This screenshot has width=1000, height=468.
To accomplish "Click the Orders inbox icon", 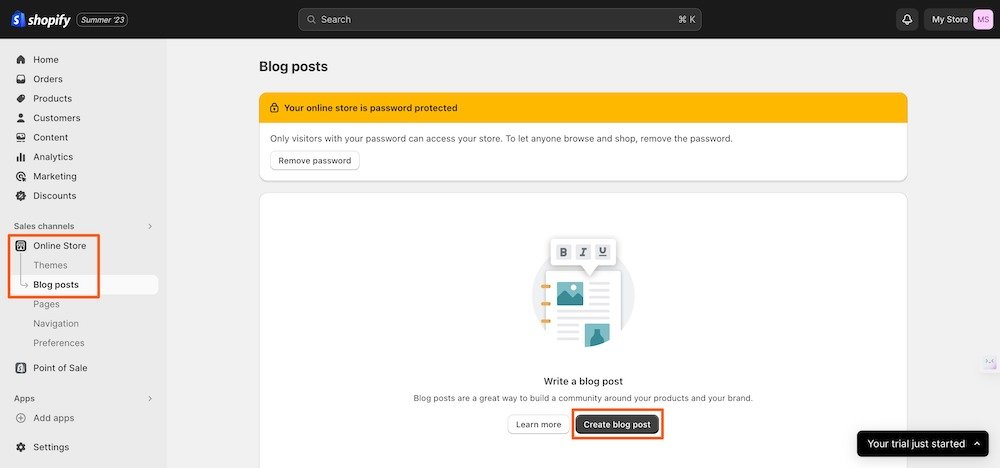I will coord(21,79).
